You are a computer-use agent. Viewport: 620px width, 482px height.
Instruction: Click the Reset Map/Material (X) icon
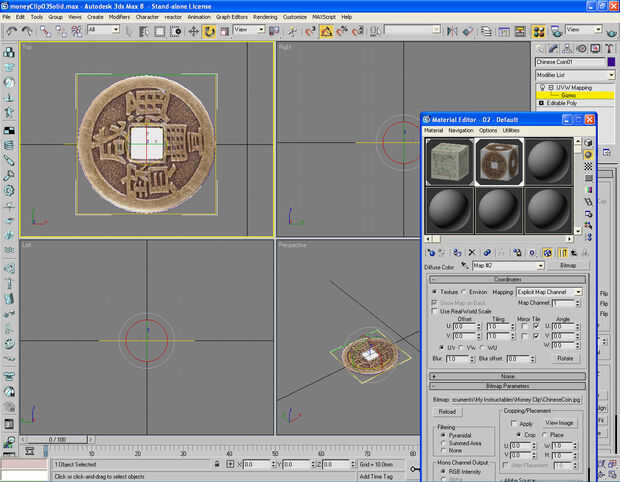471,252
